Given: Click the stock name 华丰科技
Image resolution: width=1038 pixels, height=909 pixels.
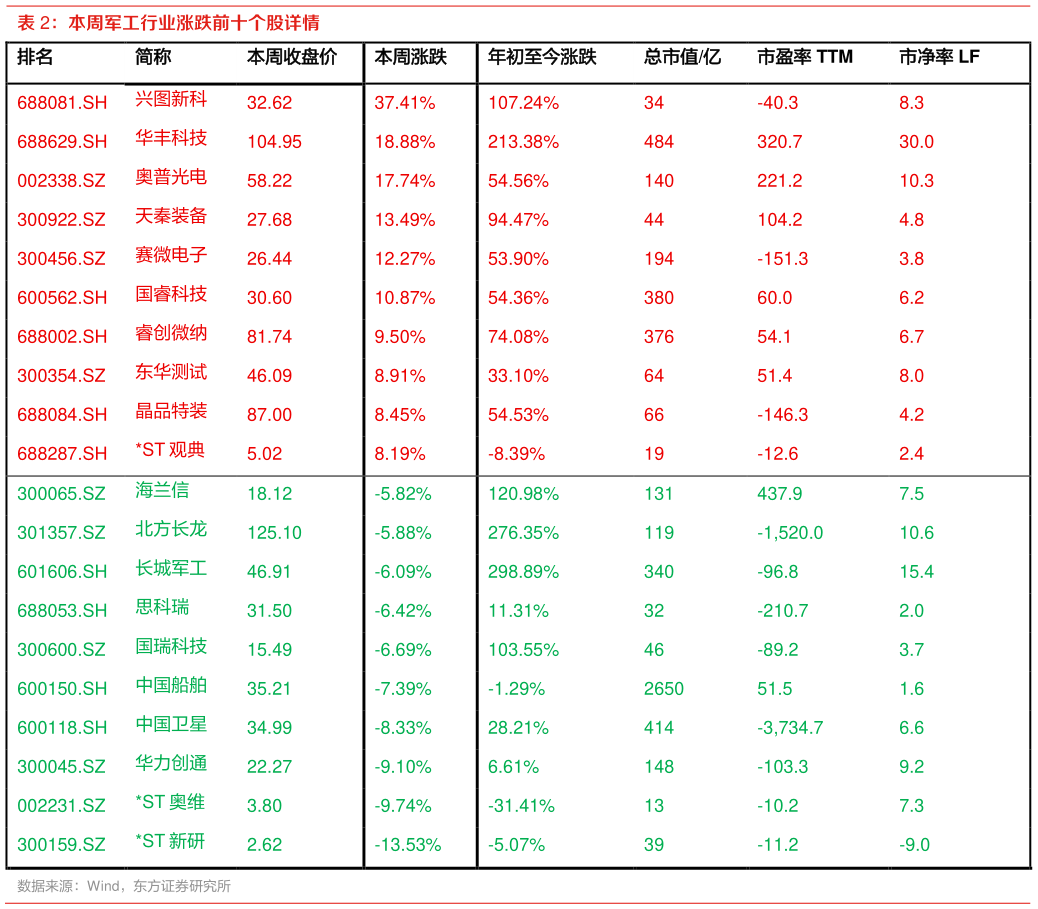Looking at the screenshot, I should click(171, 138).
